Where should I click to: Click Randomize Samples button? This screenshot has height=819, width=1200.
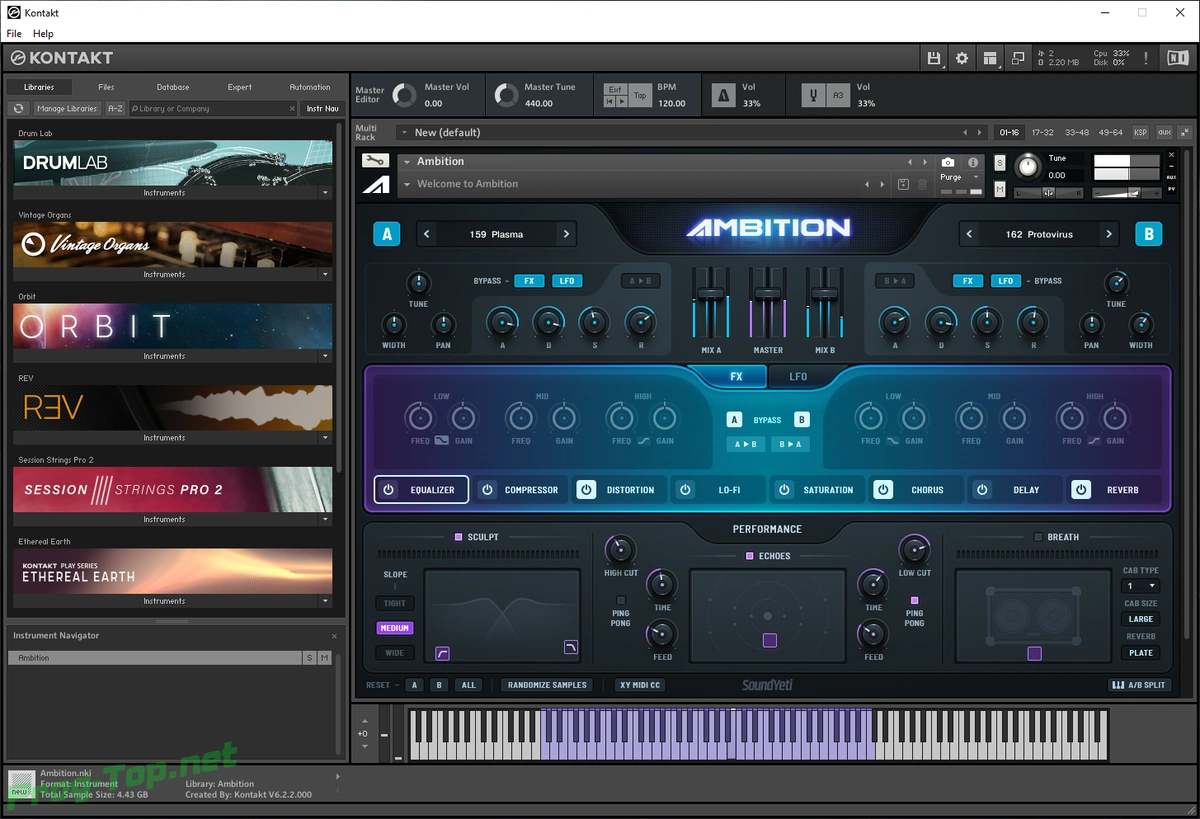pyautogui.click(x=548, y=685)
